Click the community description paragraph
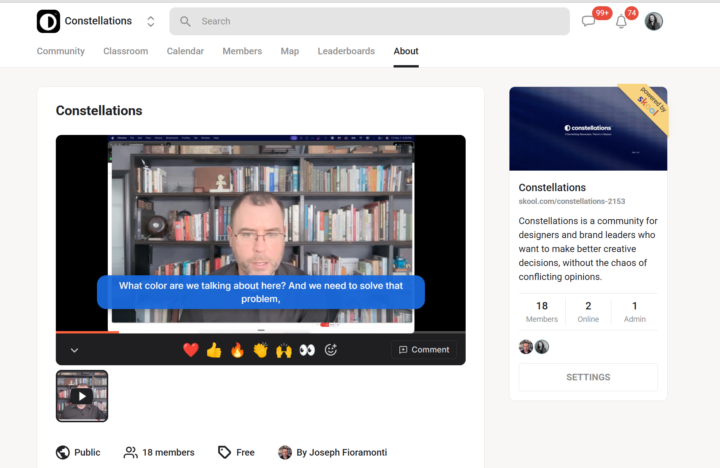The width and height of the screenshot is (720, 468). 588,248
